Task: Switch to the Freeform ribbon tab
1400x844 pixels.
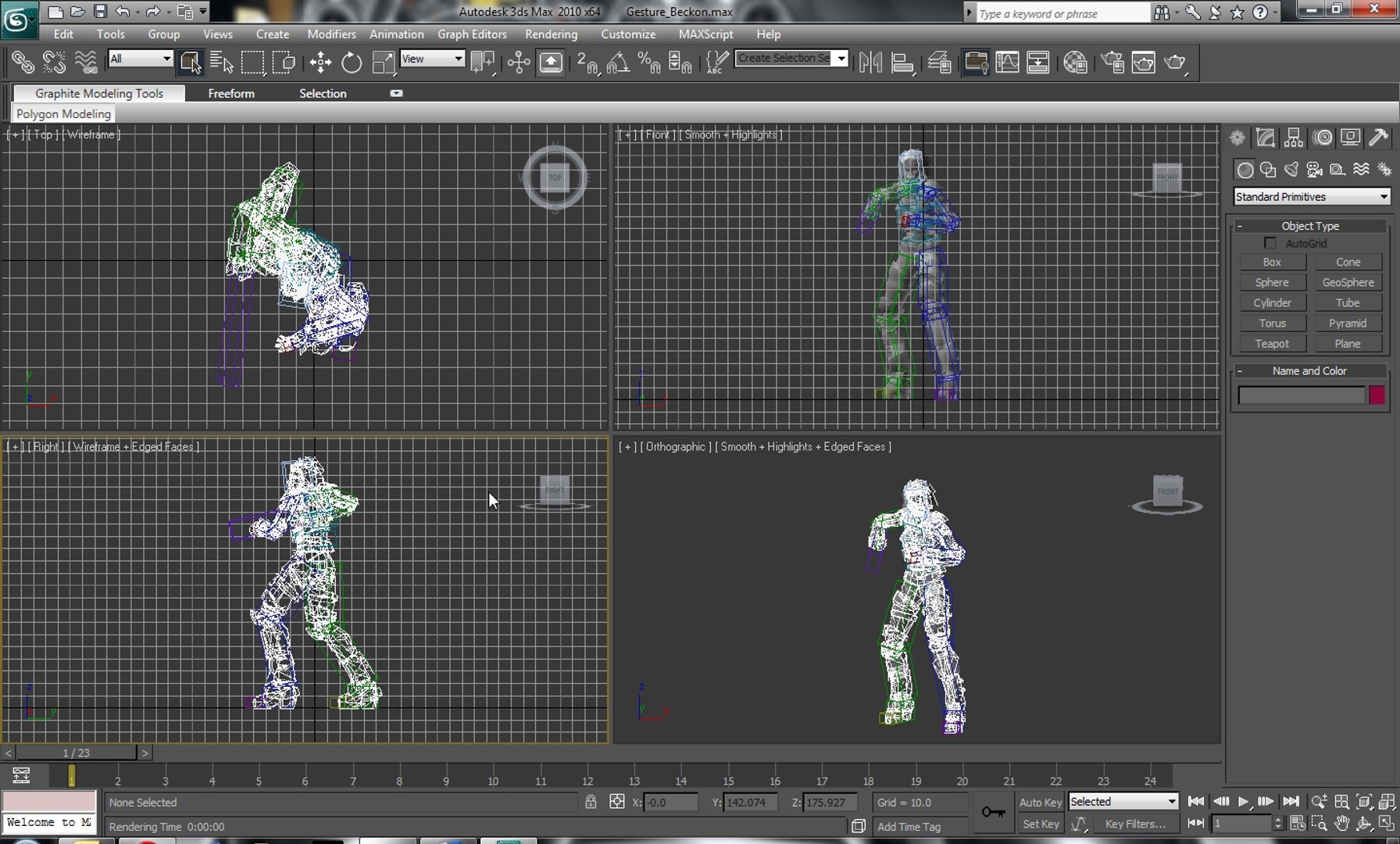Action: pyautogui.click(x=231, y=93)
